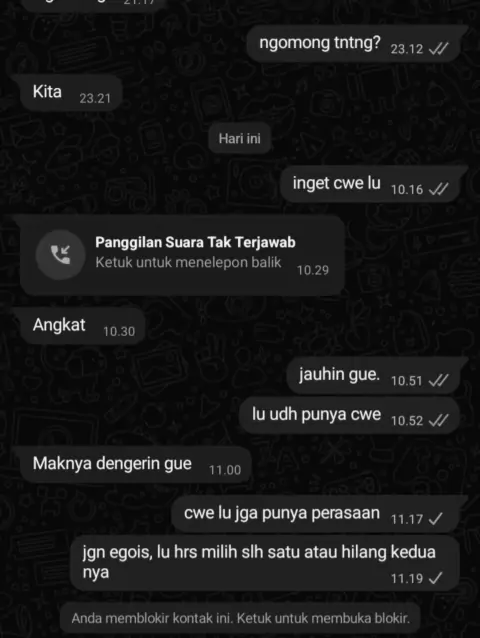This screenshot has height=638, width=480.
Task: Select the 'lu udh punya cwe' bubble
Action: tap(350, 415)
